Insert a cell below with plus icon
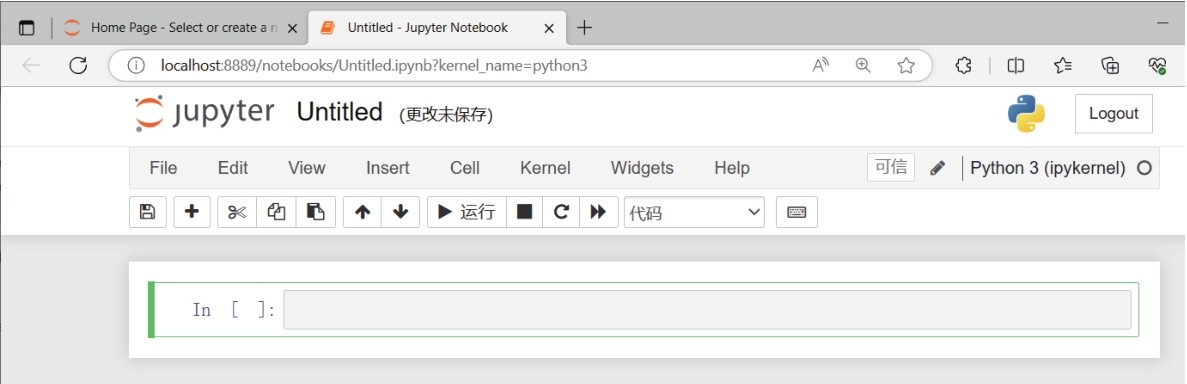The width and height of the screenshot is (1187, 384). point(192,212)
